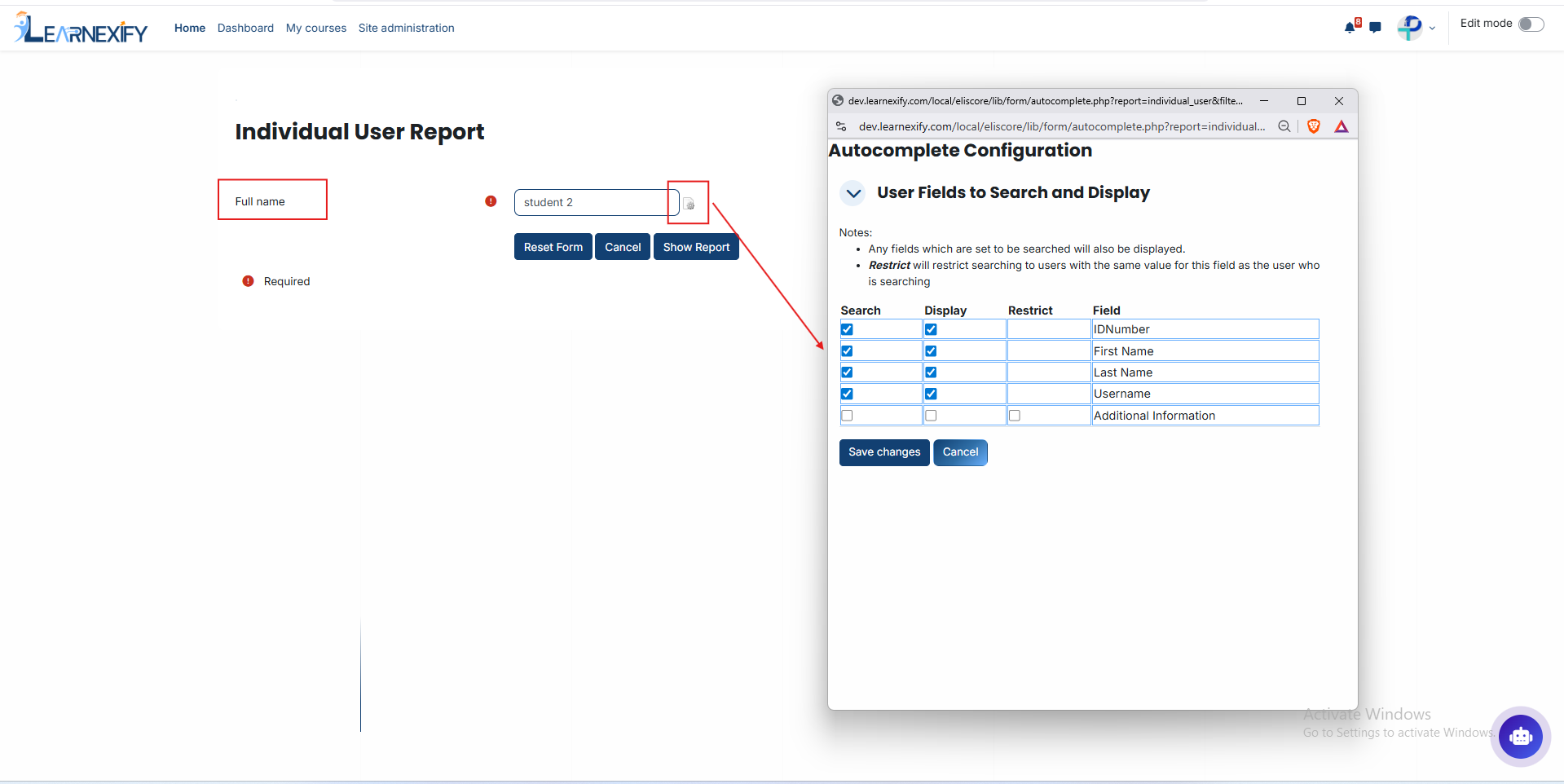Viewport: 1564px width, 784px height.
Task: Open Dashboard in top navigation
Action: [245, 28]
